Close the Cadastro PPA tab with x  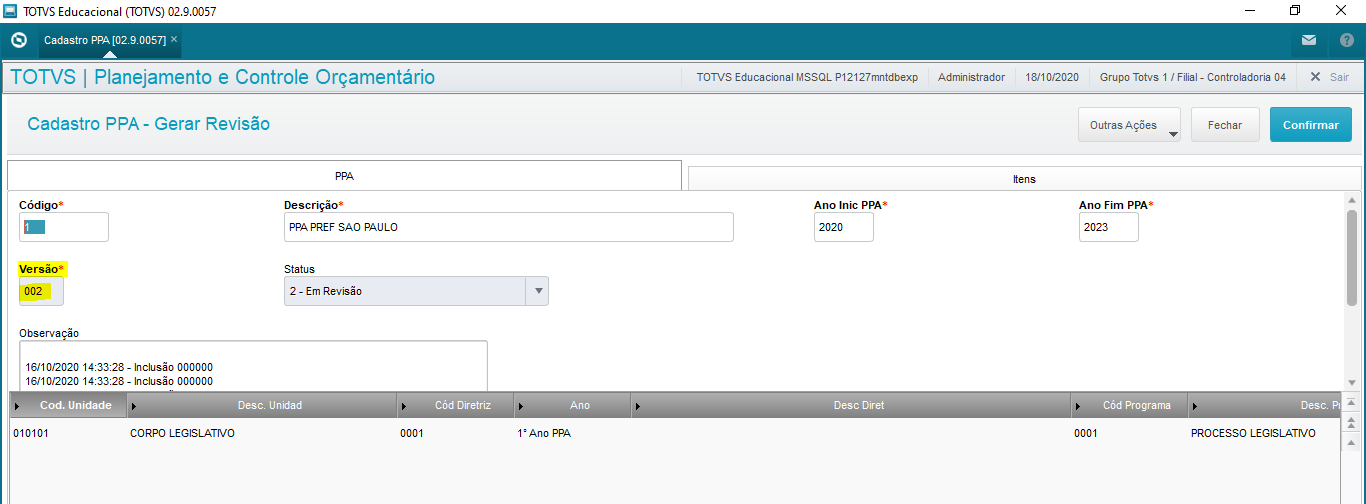(174, 39)
